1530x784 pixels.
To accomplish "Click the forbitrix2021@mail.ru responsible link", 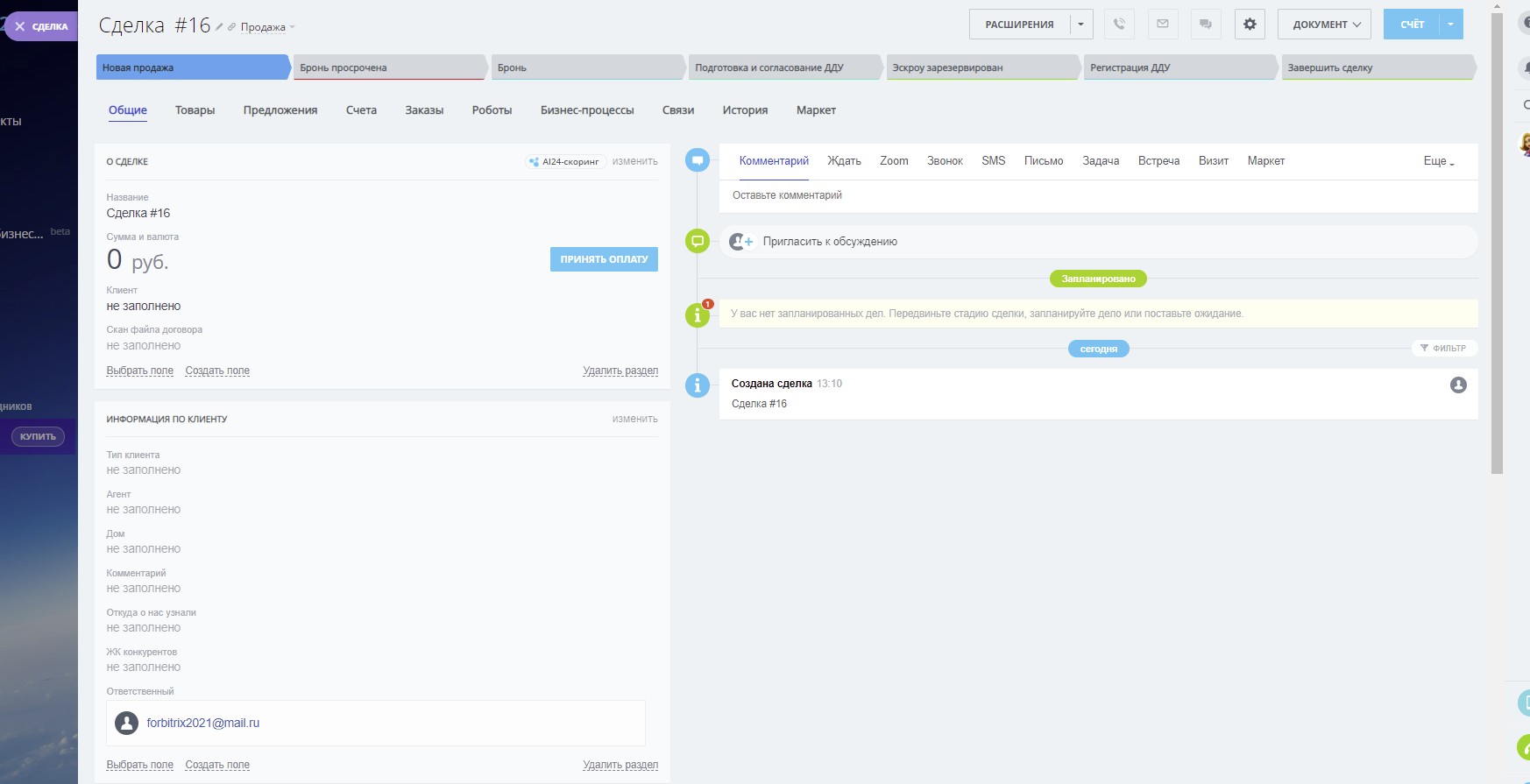I will pyautogui.click(x=203, y=723).
